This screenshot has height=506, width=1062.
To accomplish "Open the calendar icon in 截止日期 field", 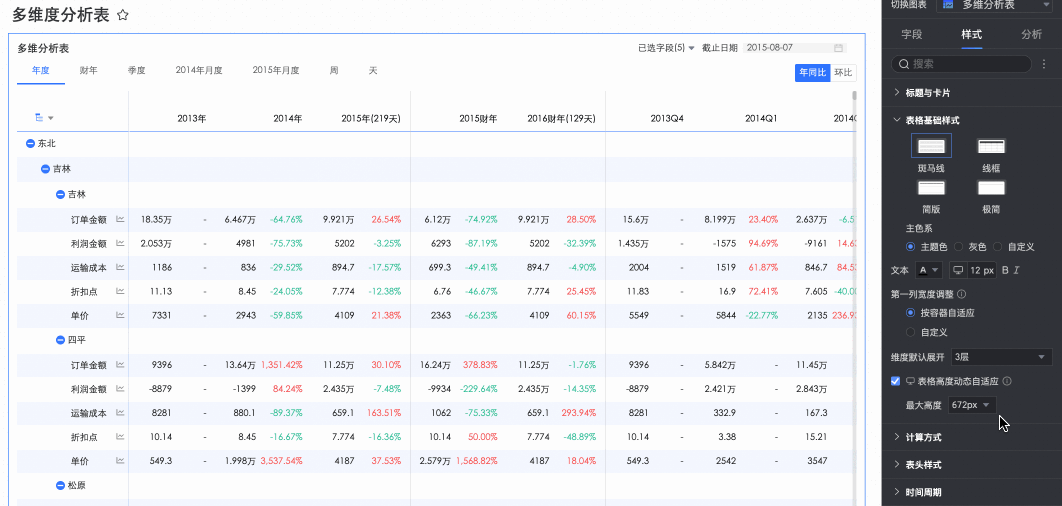I will pos(839,48).
